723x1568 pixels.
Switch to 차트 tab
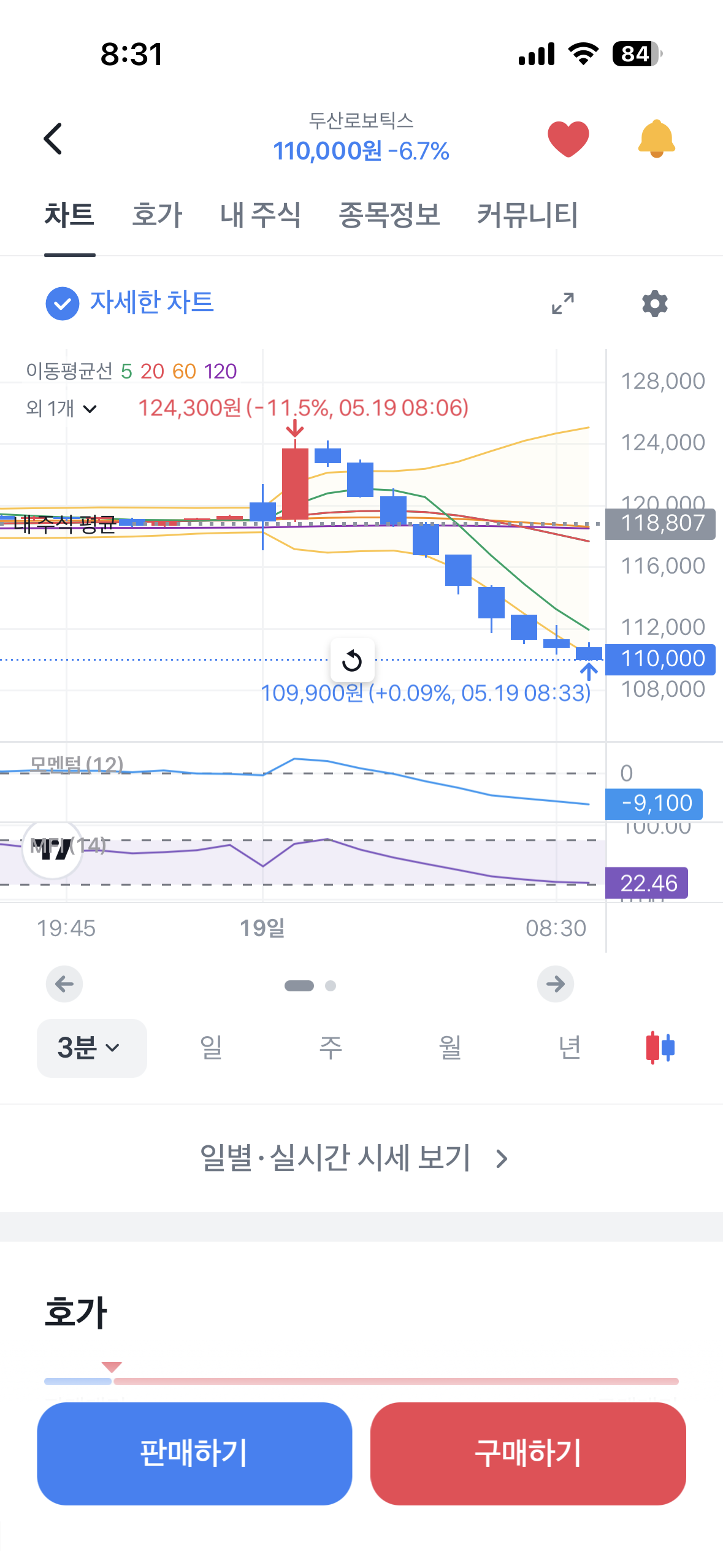point(69,215)
